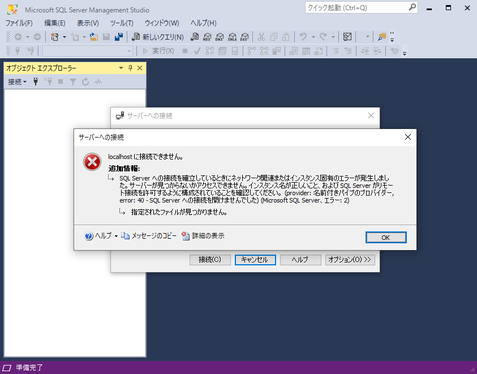Open Object Explorer window position dropdown arrow
477x374 pixels.
pyautogui.click(x=121, y=68)
